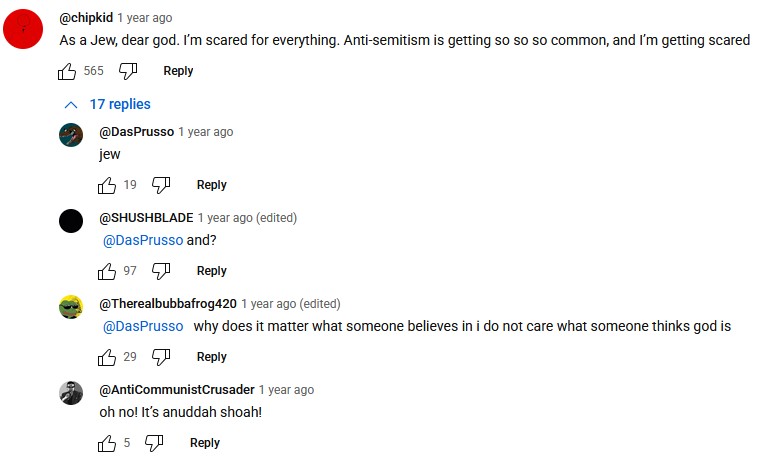Image resolution: width=776 pixels, height=460 pixels.
Task: Dislike @DasPrusso's reply
Action: click(x=161, y=185)
